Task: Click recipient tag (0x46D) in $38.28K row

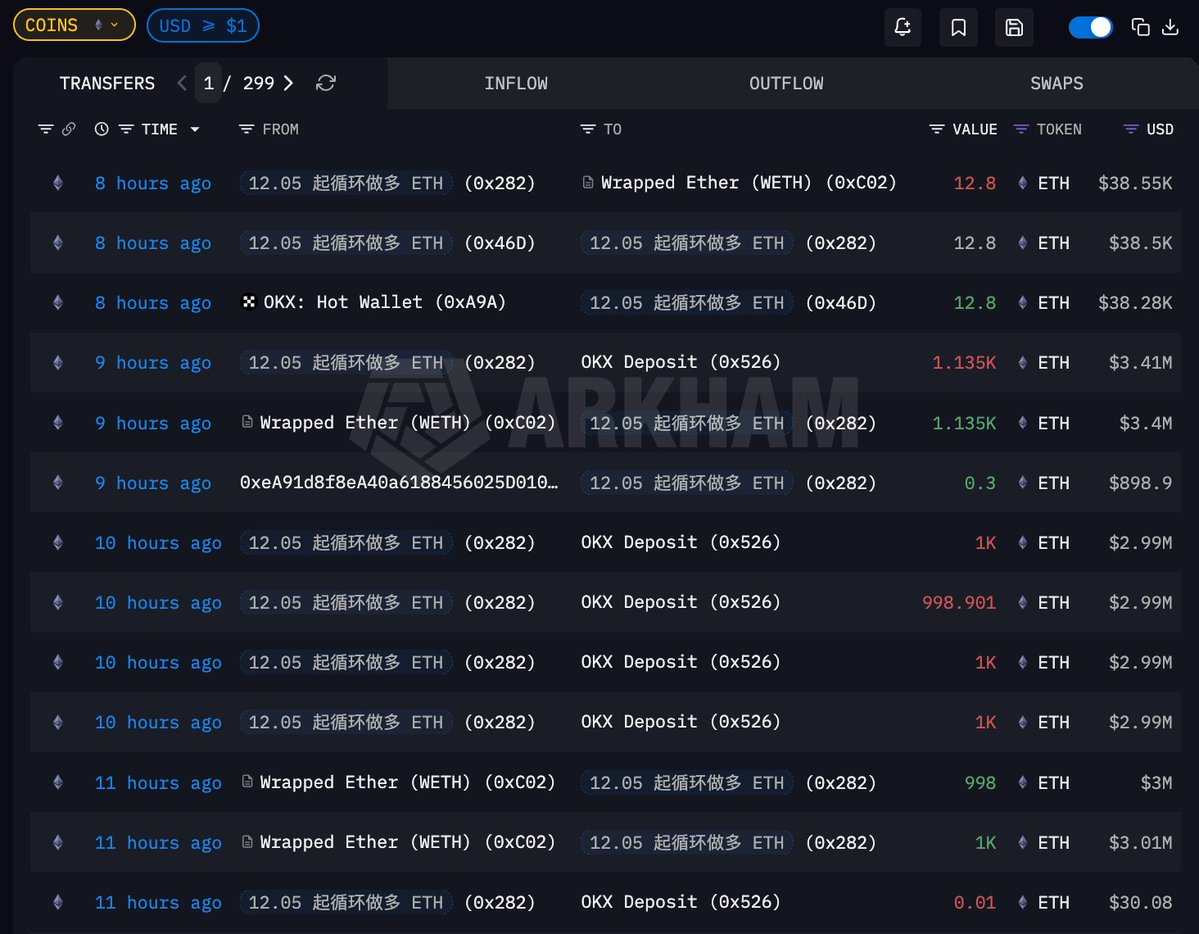Action: tap(841, 303)
